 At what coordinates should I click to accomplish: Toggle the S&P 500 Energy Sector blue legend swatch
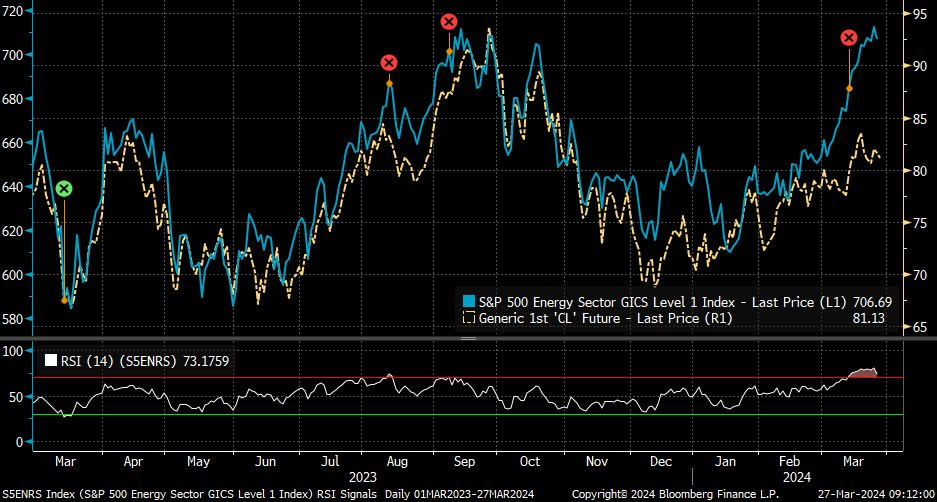(x=466, y=301)
